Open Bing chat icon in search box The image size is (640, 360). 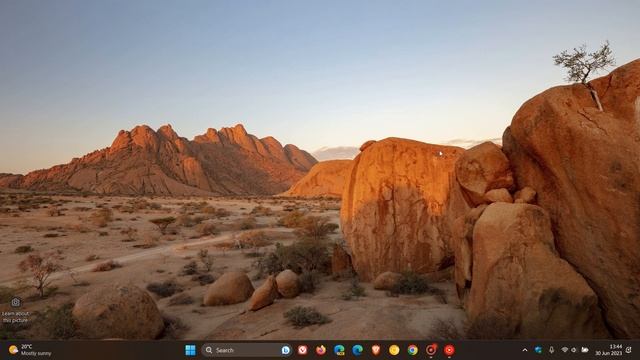[x=286, y=350]
